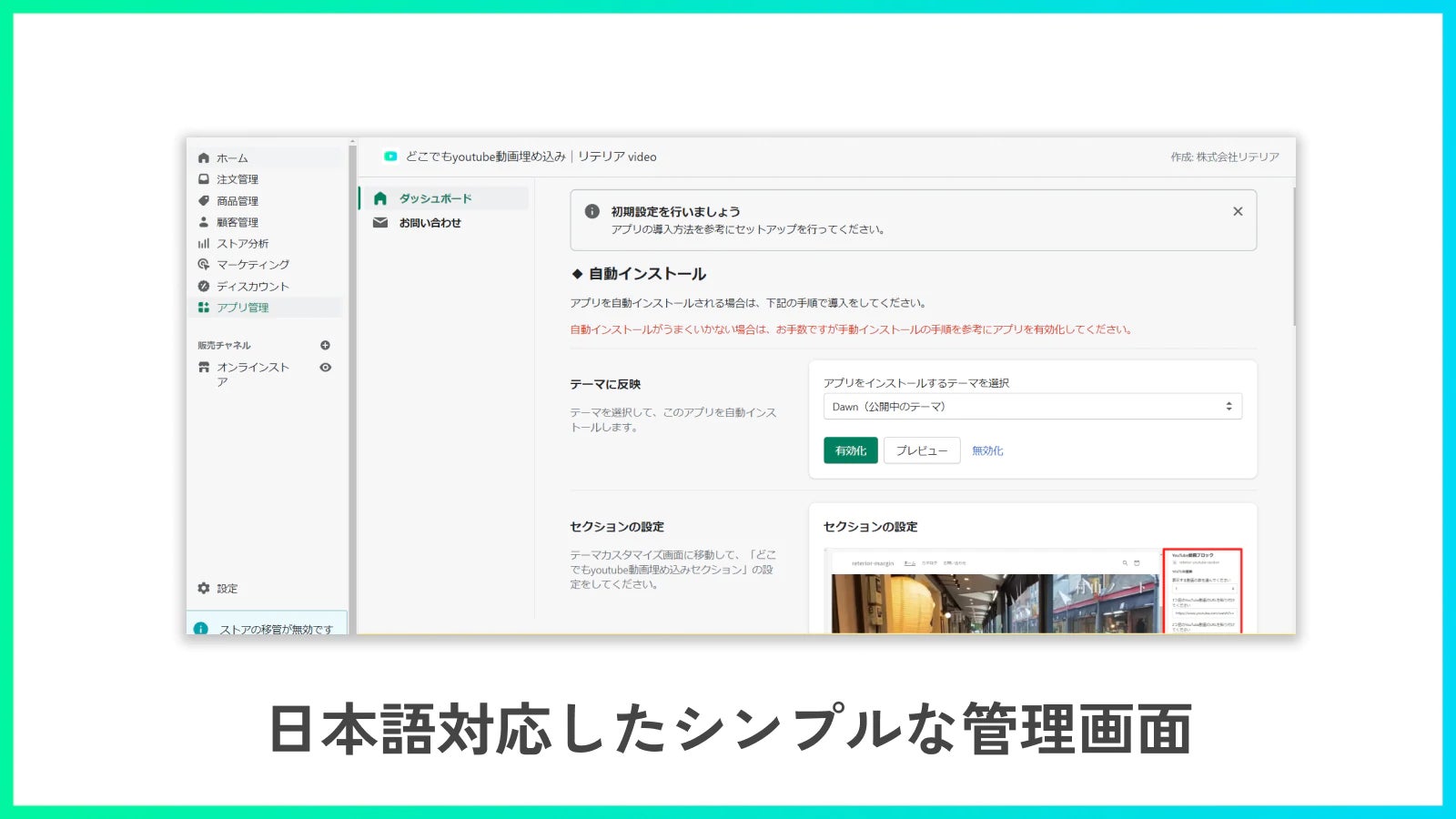Click the 顧客管理 person icon
Viewport: 1456px width, 819px height.
point(204,222)
